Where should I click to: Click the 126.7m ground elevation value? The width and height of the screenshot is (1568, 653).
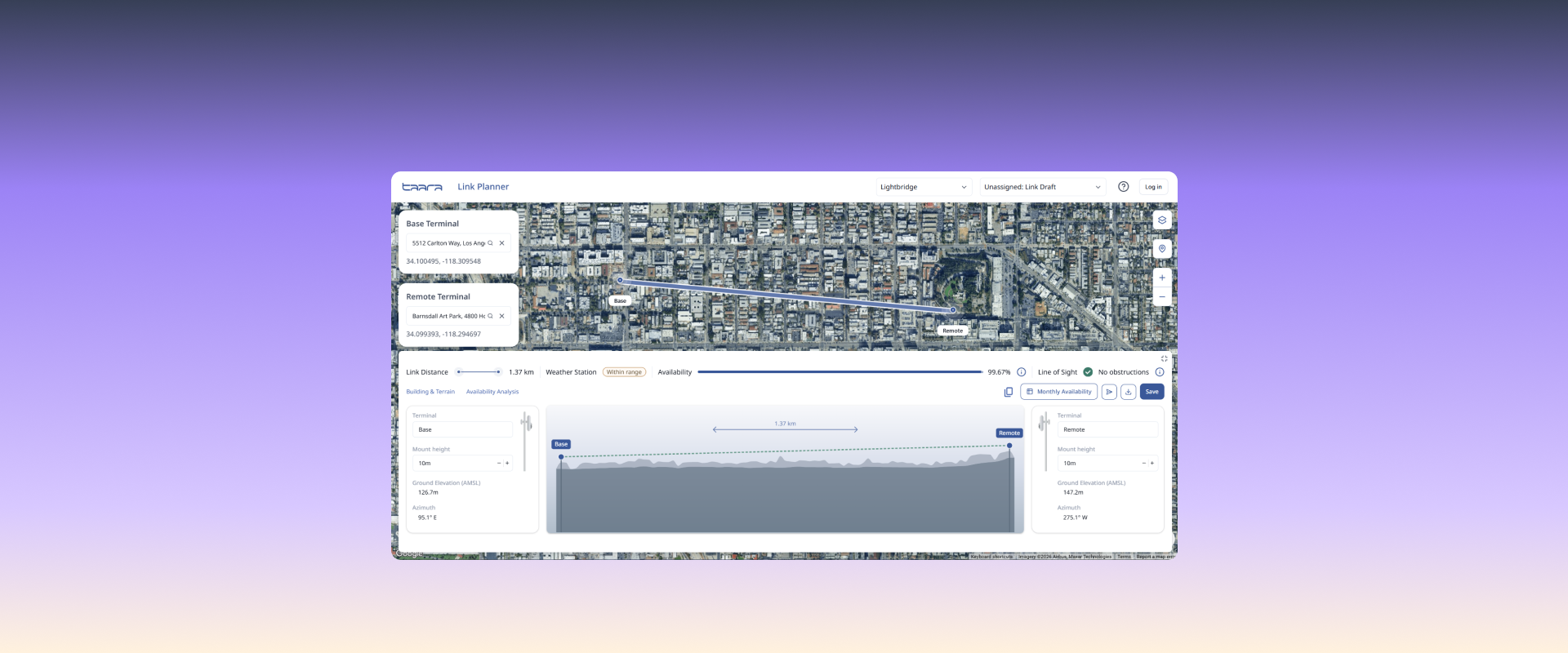click(x=428, y=492)
